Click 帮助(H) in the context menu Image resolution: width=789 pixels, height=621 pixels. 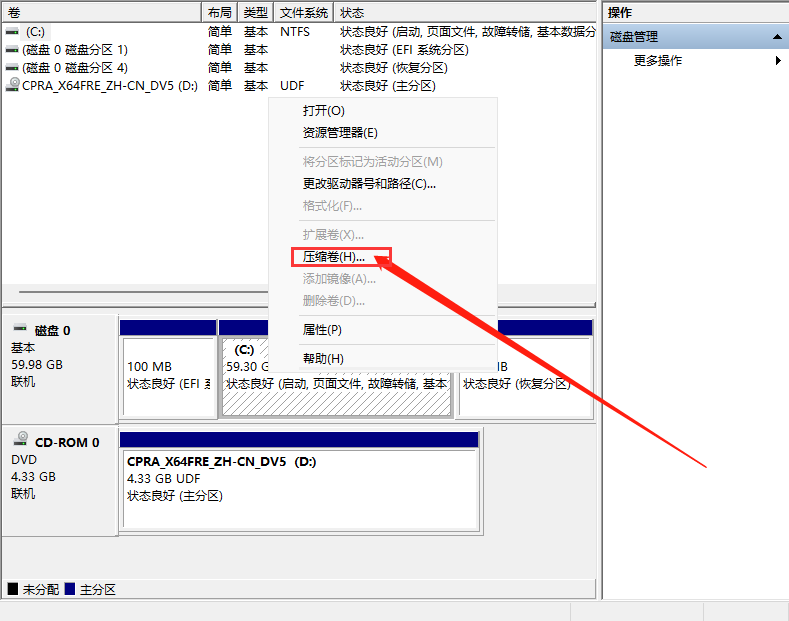pyautogui.click(x=323, y=359)
